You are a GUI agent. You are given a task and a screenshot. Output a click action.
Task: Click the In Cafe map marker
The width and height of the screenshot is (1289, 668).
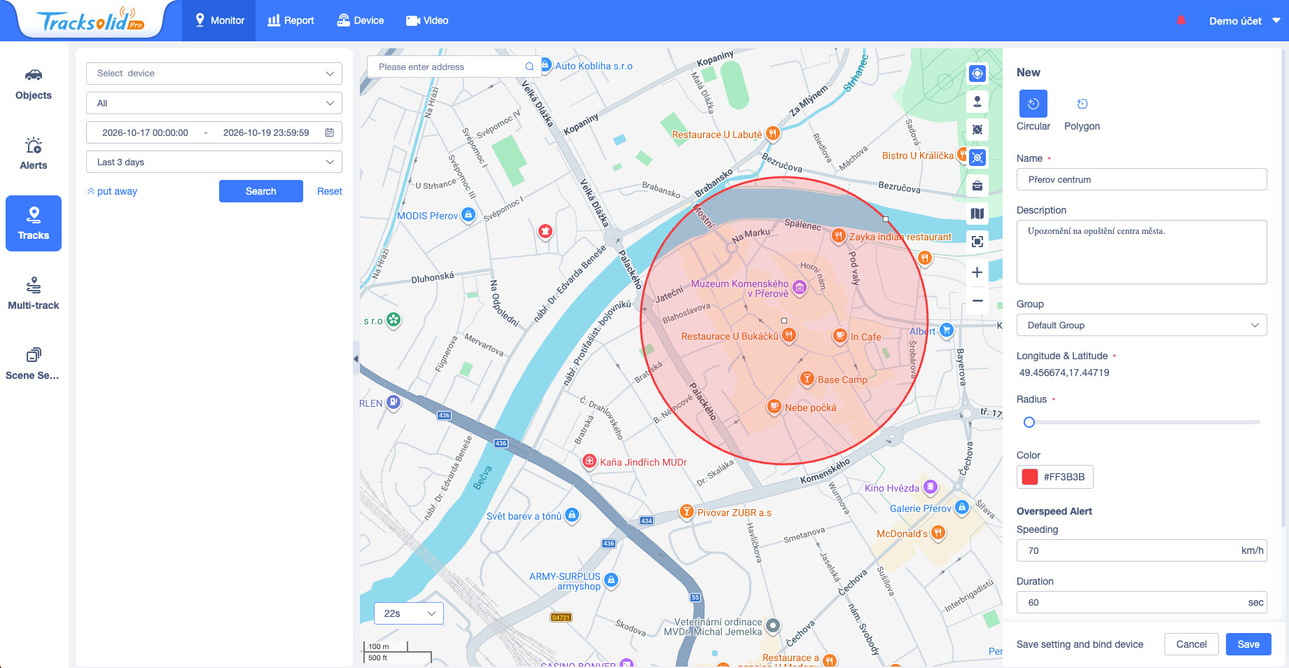(x=840, y=336)
